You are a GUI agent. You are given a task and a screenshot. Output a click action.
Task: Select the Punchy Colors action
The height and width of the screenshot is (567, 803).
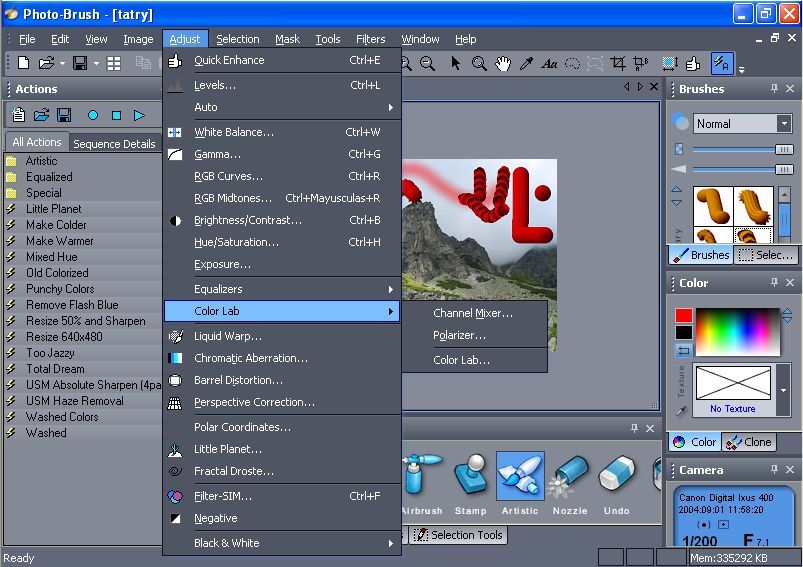tap(60, 288)
